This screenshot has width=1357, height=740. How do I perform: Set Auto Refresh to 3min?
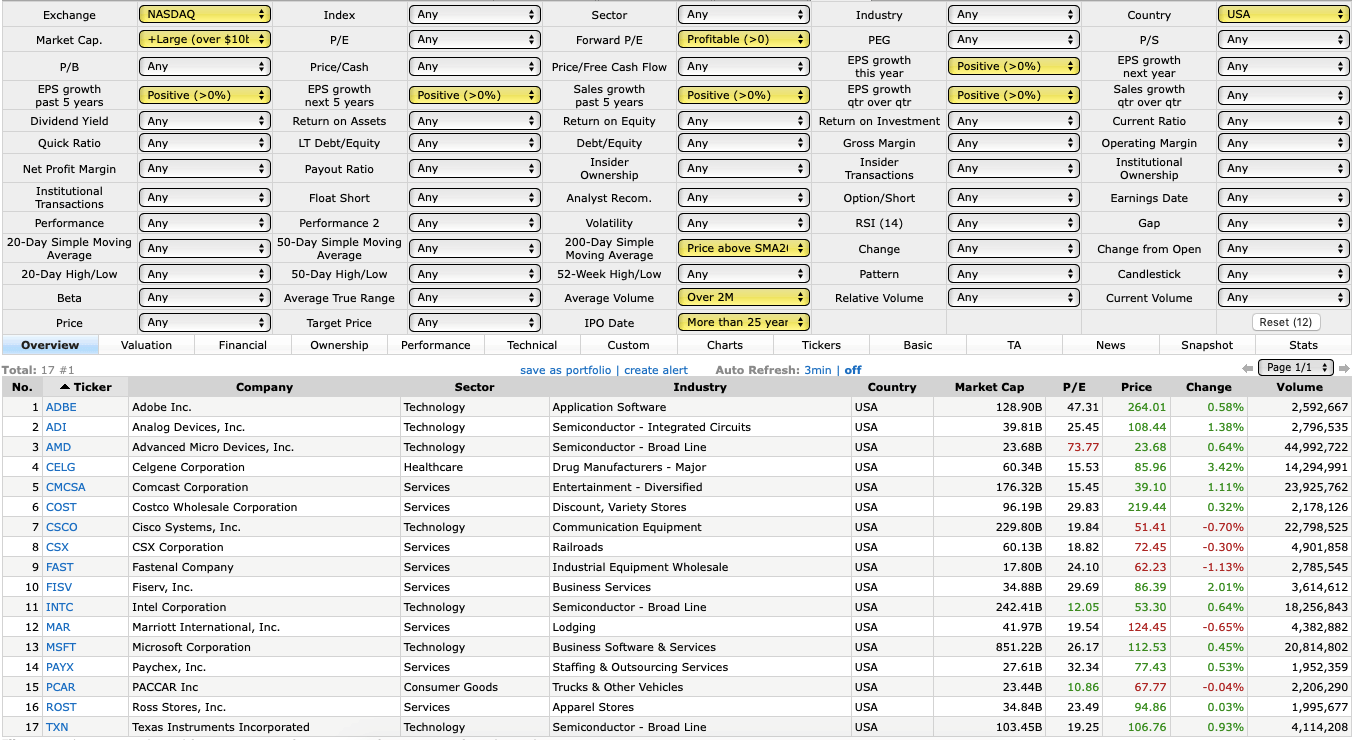pyautogui.click(x=820, y=369)
